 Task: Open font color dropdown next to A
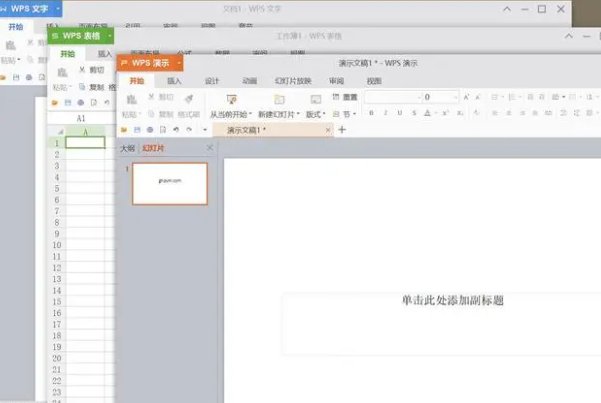click(436, 113)
